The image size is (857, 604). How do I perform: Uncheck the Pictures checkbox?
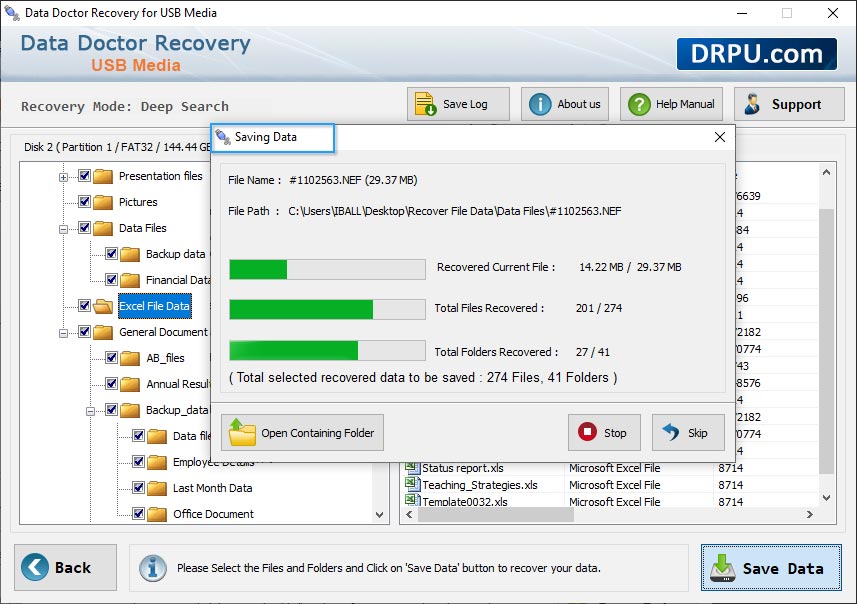tap(84, 201)
